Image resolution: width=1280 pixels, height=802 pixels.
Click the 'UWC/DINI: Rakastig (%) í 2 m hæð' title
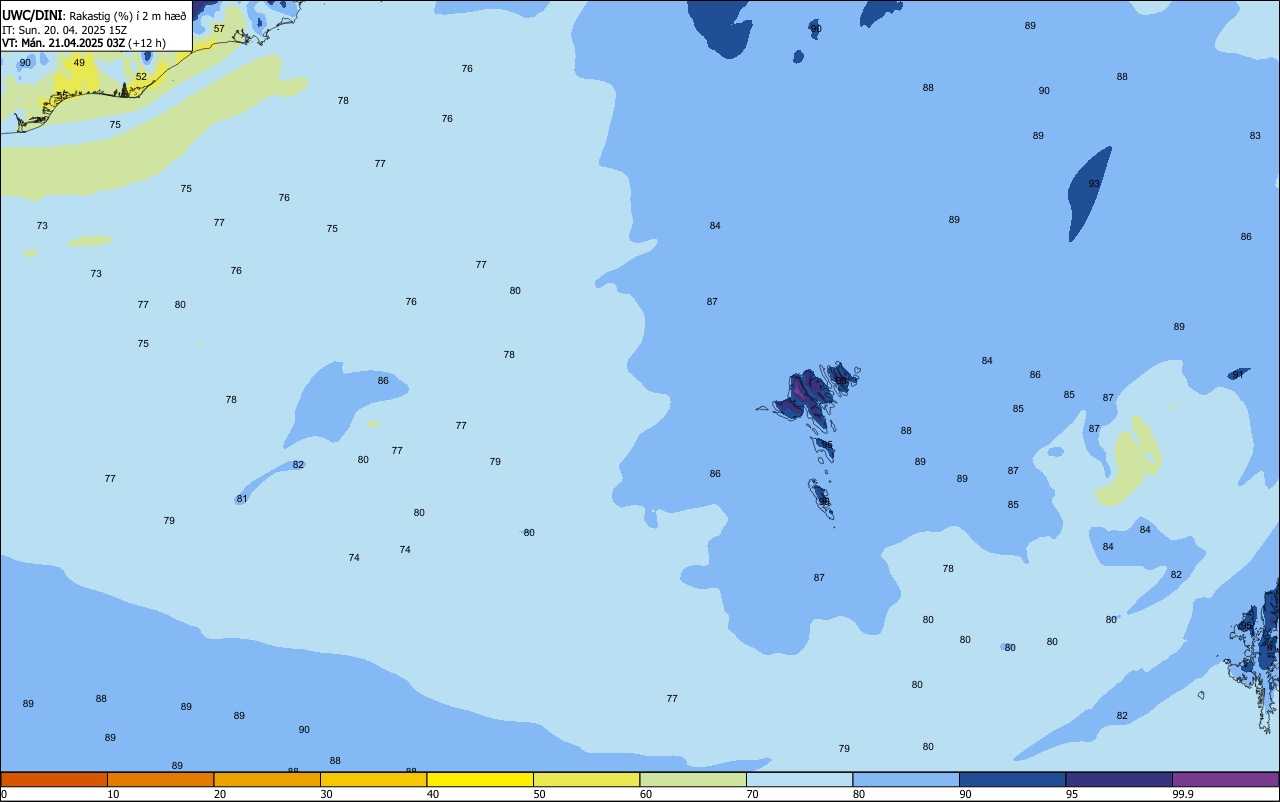click(x=94, y=16)
